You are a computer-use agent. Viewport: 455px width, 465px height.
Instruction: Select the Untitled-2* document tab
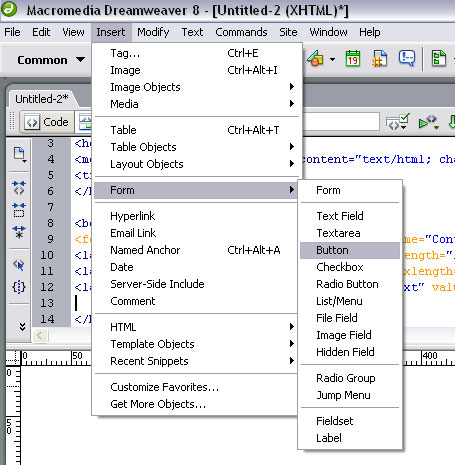point(42,99)
